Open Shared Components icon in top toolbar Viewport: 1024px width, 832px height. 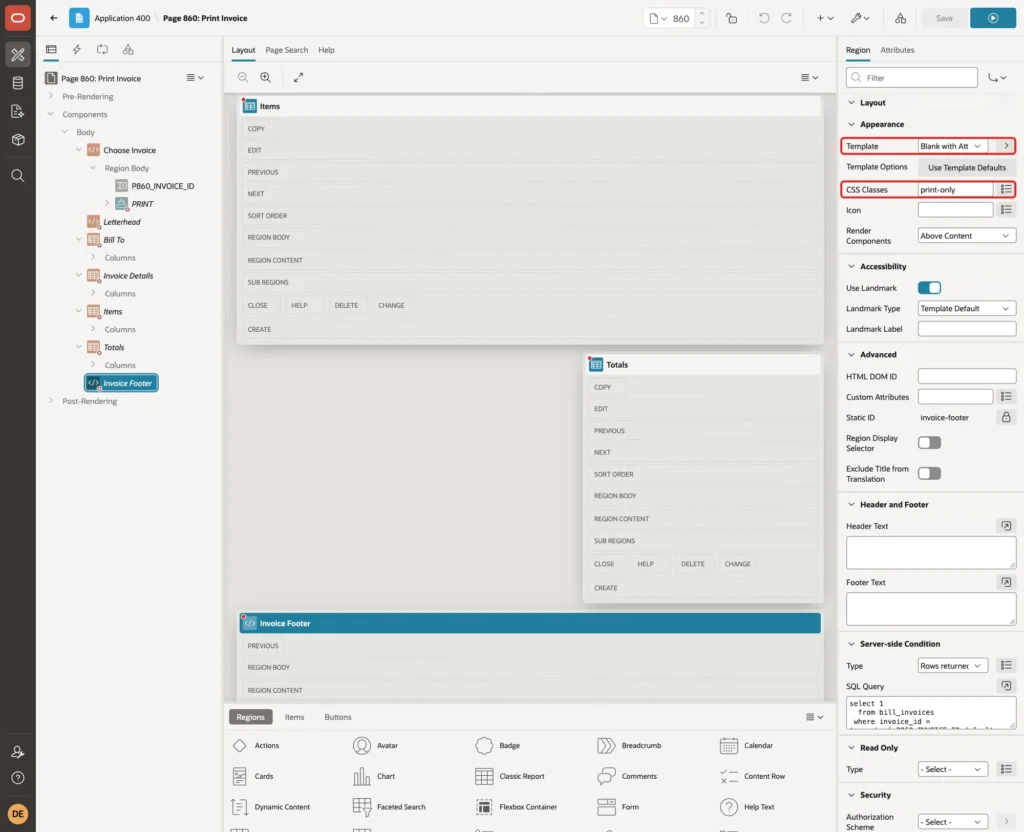[x=901, y=18]
